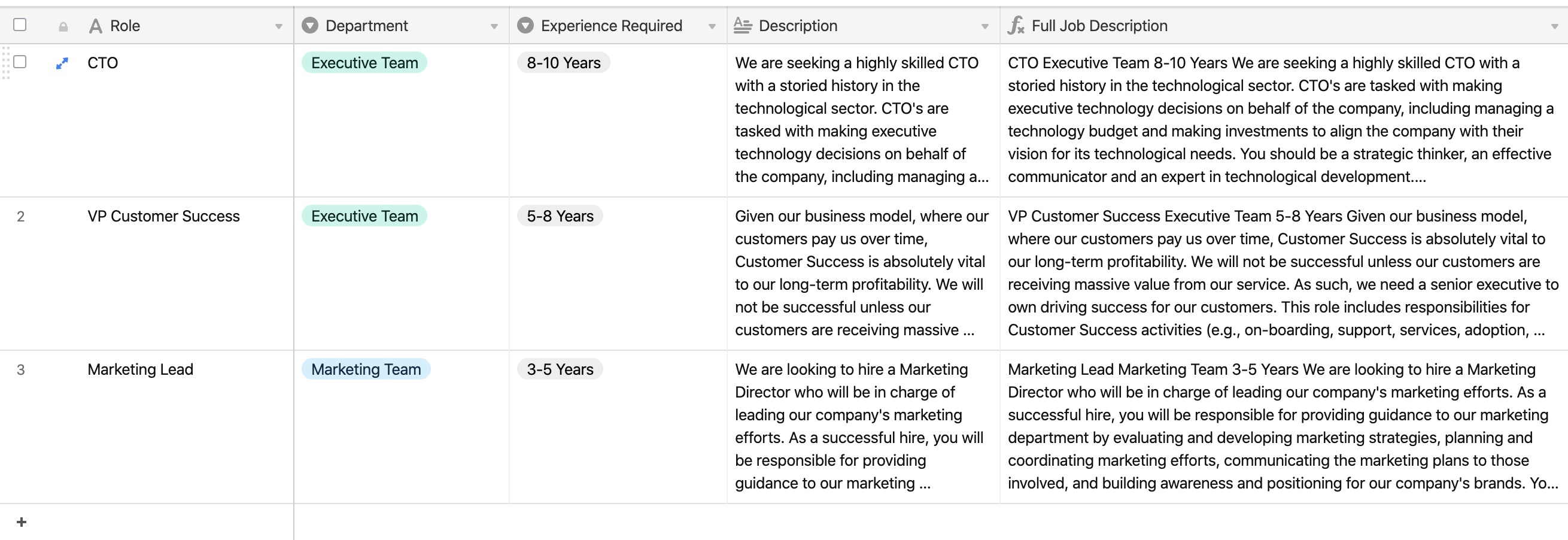This screenshot has width=1568, height=540.
Task: Click the Description long text field icon
Action: [742, 26]
